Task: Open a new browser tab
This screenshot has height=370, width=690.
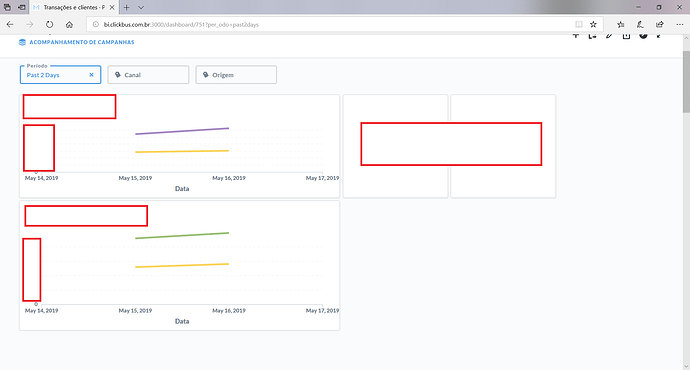Action: click(x=126, y=7)
